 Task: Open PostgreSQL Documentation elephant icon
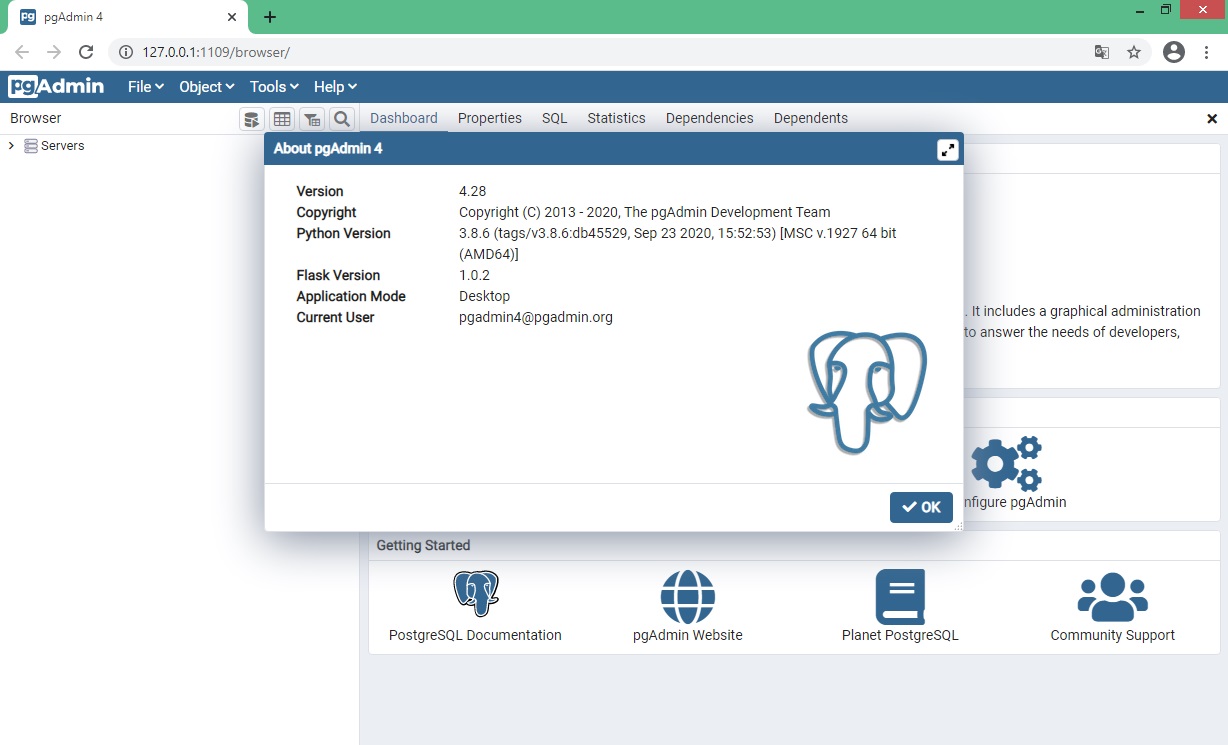coord(475,593)
